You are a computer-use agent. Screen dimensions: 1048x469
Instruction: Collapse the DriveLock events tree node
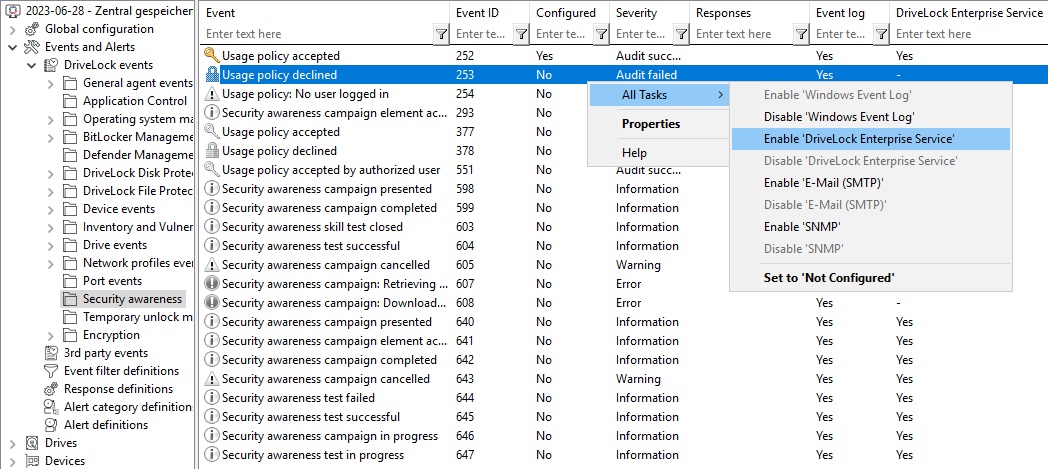32,65
